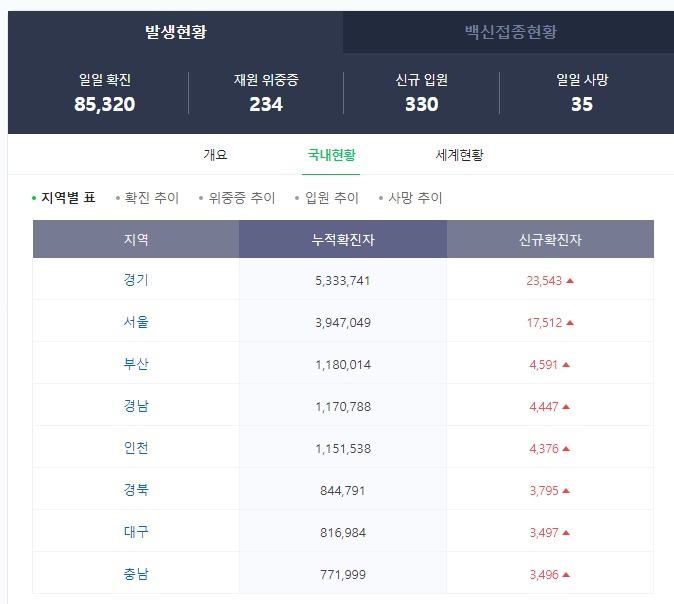The height and width of the screenshot is (604, 674).
Task: Open the 인천 region link
Action: coord(136,448)
